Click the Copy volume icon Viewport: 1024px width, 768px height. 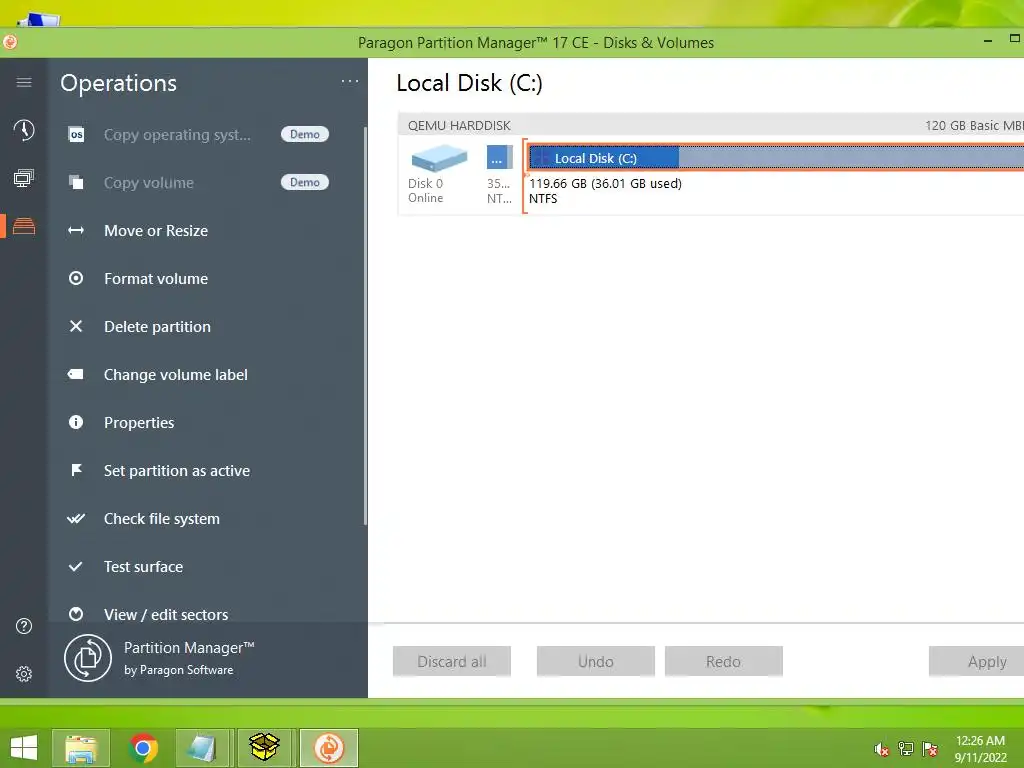pyautogui.click(x=76, y=182)
